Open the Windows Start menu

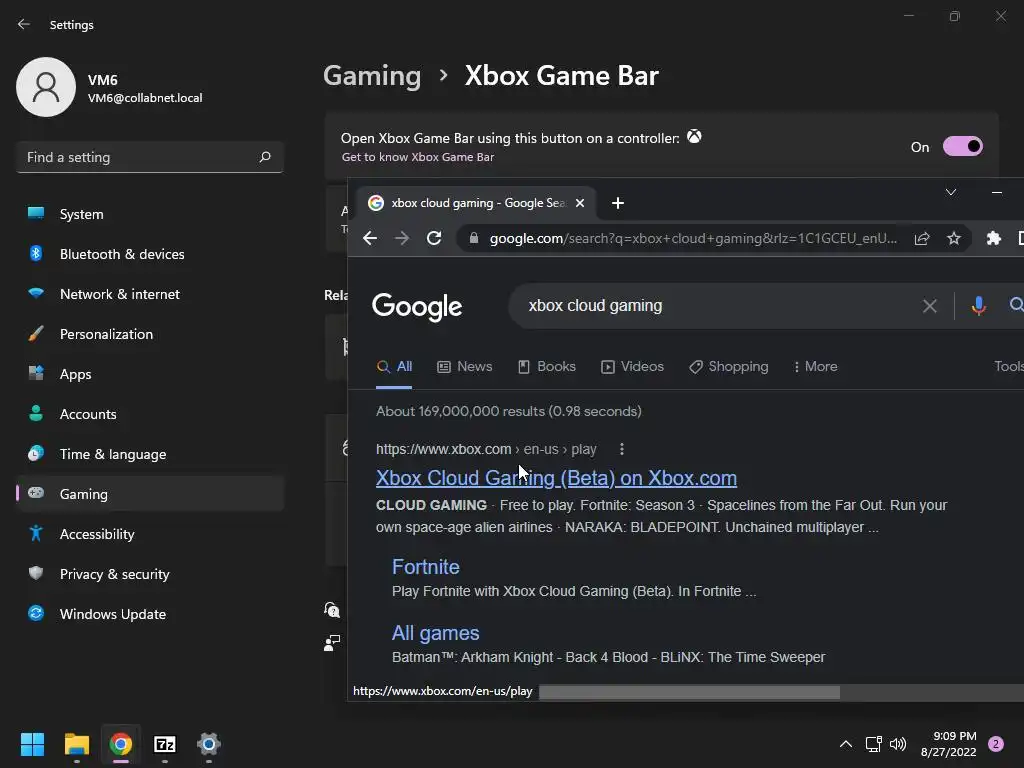[x=32, y=744]
